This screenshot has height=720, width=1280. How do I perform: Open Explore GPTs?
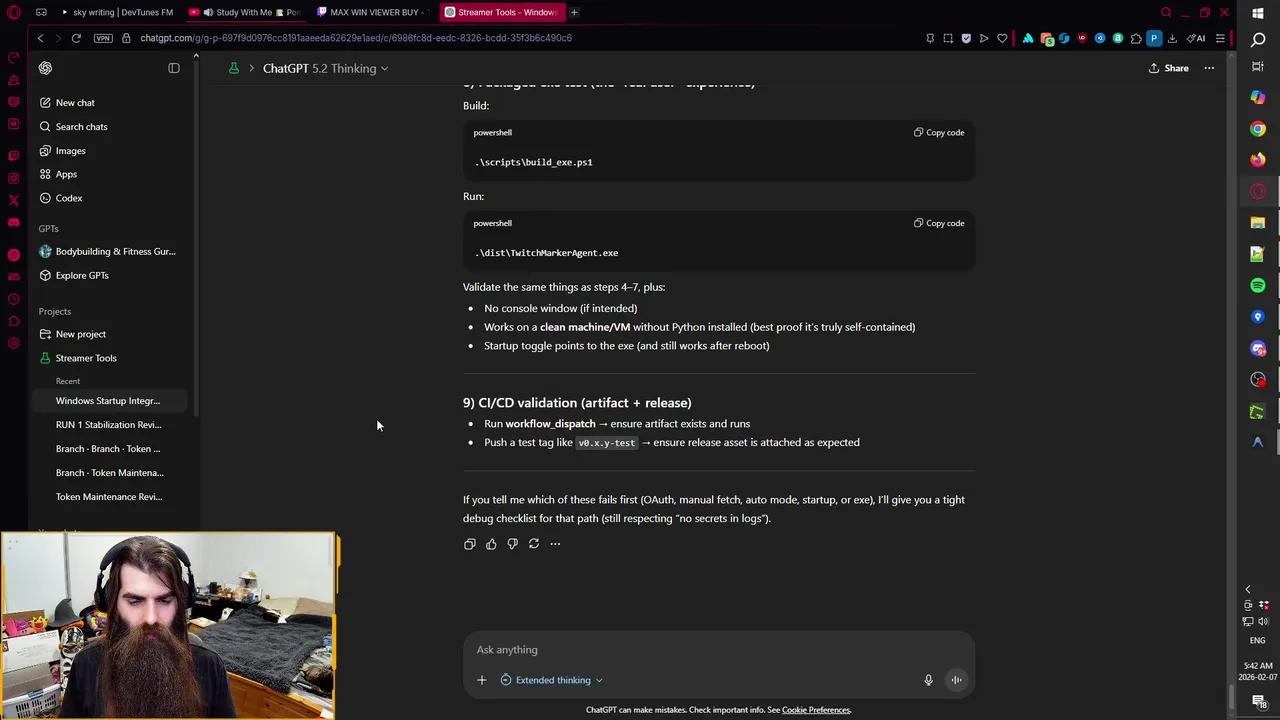point(110,276)
